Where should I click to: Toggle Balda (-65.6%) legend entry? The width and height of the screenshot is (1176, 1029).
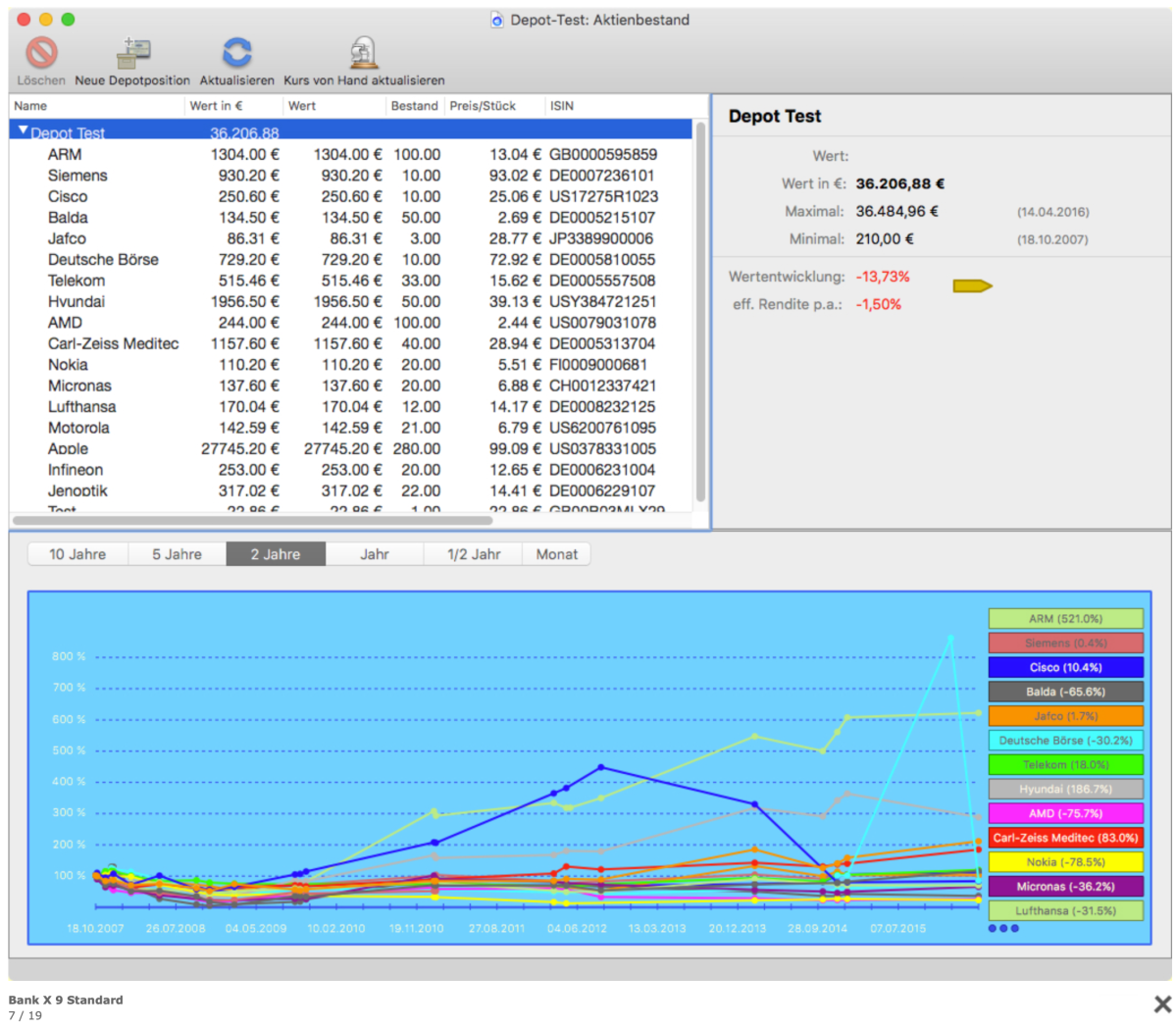(x=1066, y=692)
